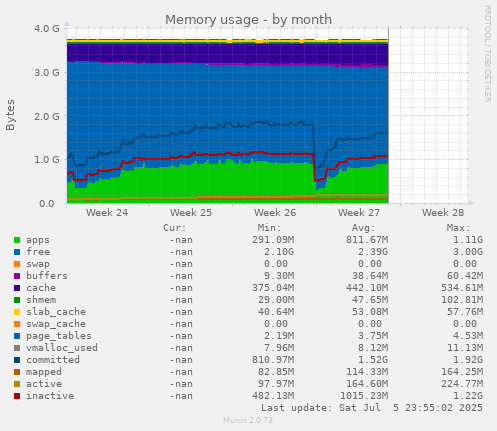This screenshot has height=431, width=497.
Task: Click the mapped brown legend swatch
Action: (x=17, y=372)
